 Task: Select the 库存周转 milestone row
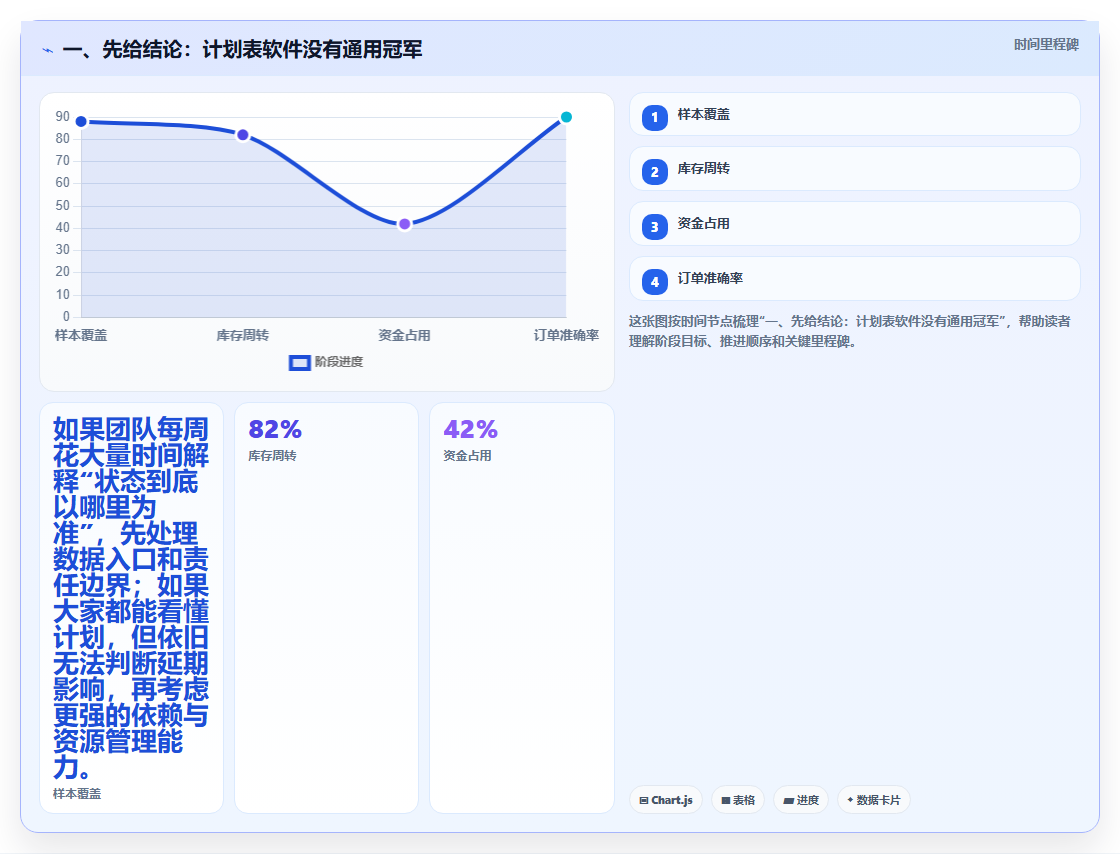(x=854, y=169)
